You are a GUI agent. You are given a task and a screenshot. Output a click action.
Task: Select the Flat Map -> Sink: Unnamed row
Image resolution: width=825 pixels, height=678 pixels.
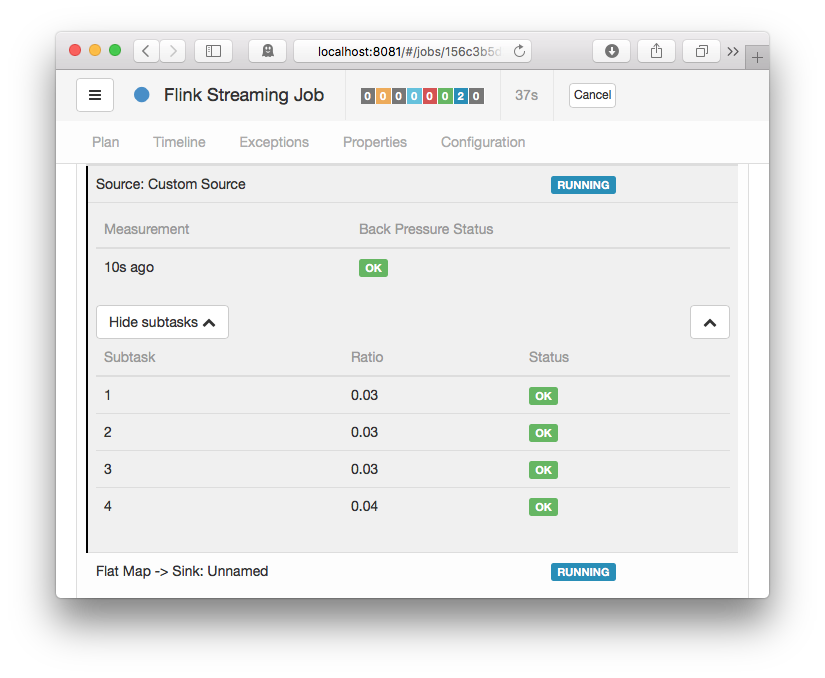182,571
